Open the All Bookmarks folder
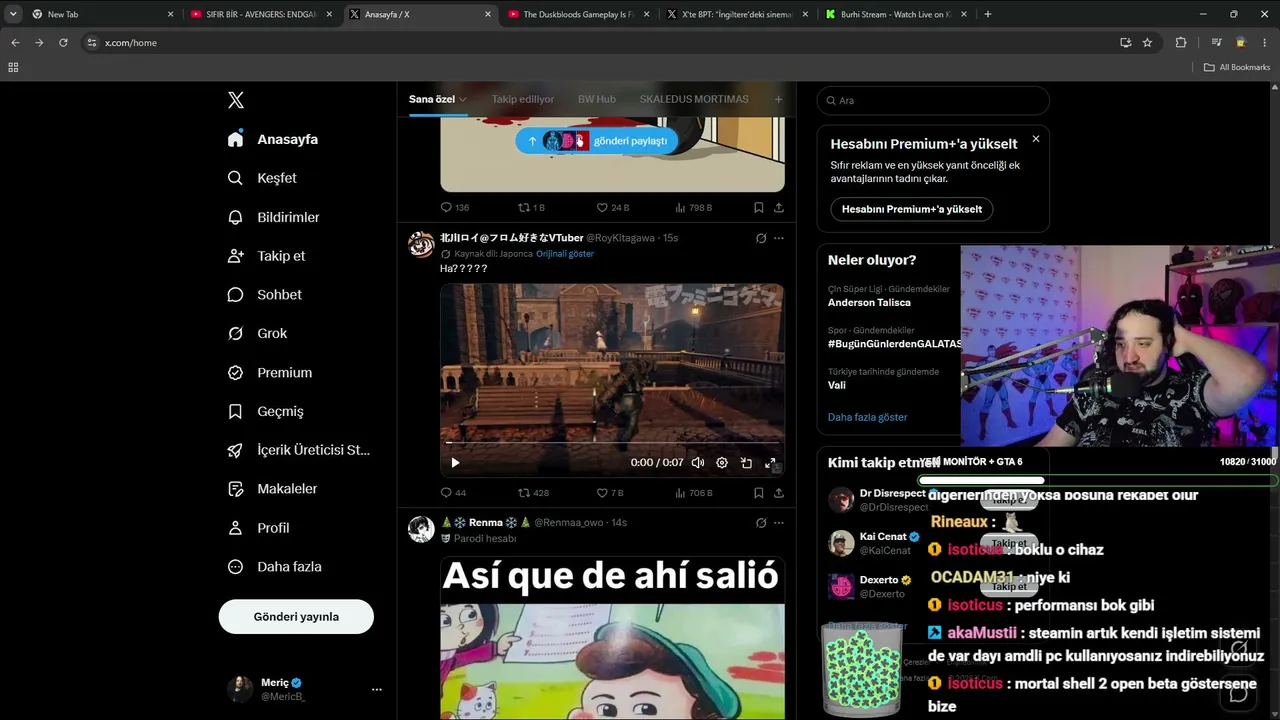Viewport: 1280px width, 720px height. point(1237,67)
